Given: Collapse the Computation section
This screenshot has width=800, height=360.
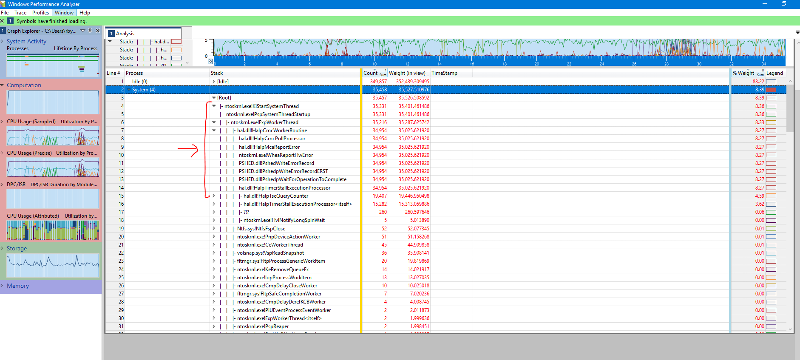Looking at the screenshot, I should tap(3, 85).
